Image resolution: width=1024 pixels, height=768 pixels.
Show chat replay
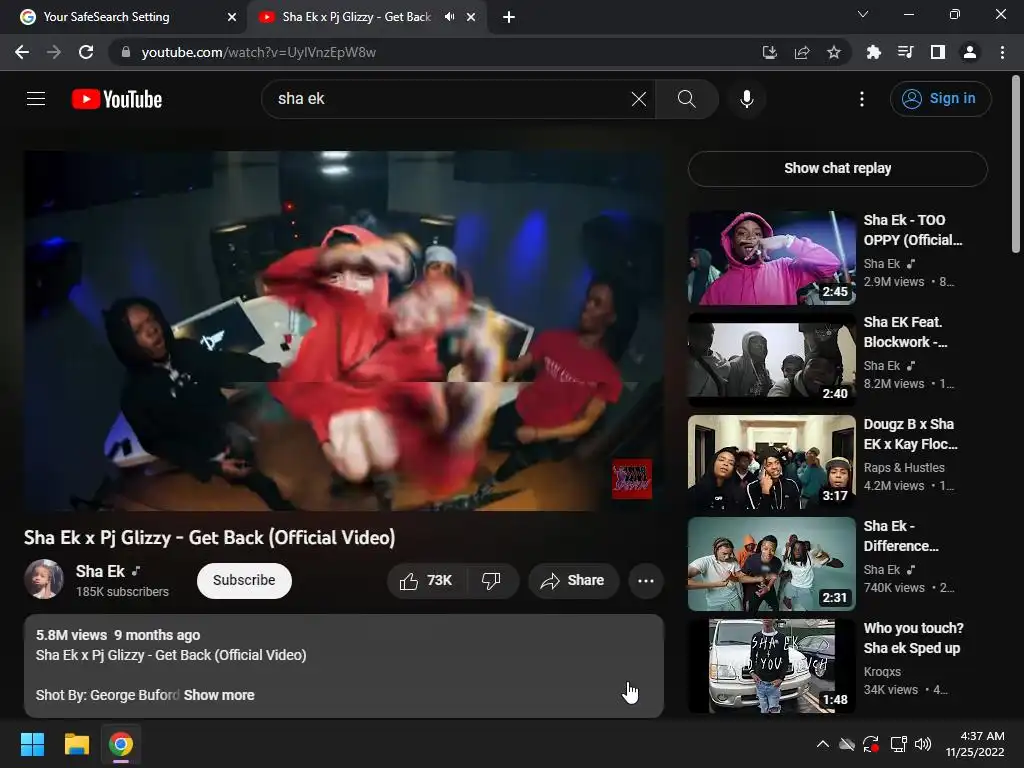837,168
